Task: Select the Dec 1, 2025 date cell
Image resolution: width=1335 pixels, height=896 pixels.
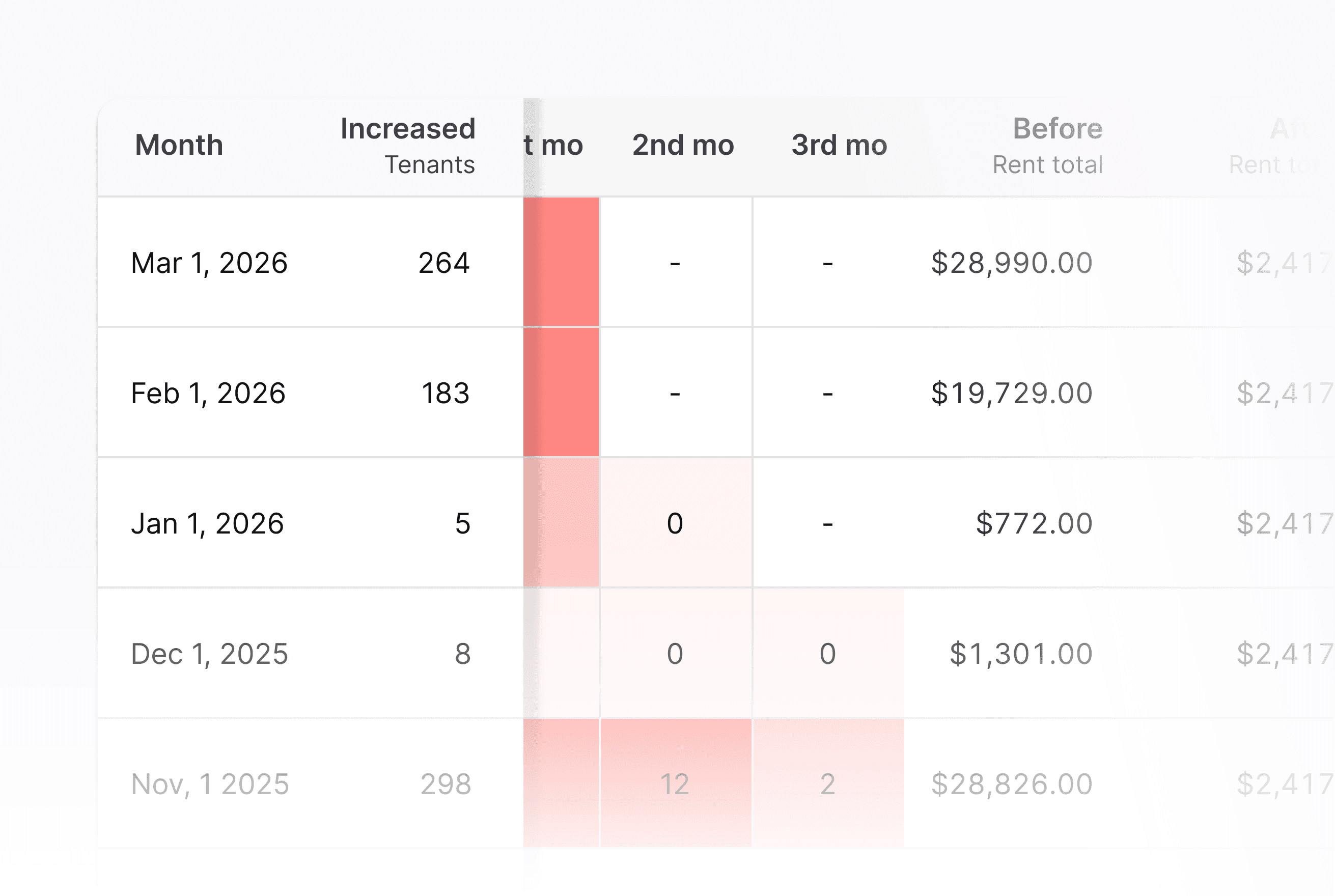Action: (x=209, y=654)
